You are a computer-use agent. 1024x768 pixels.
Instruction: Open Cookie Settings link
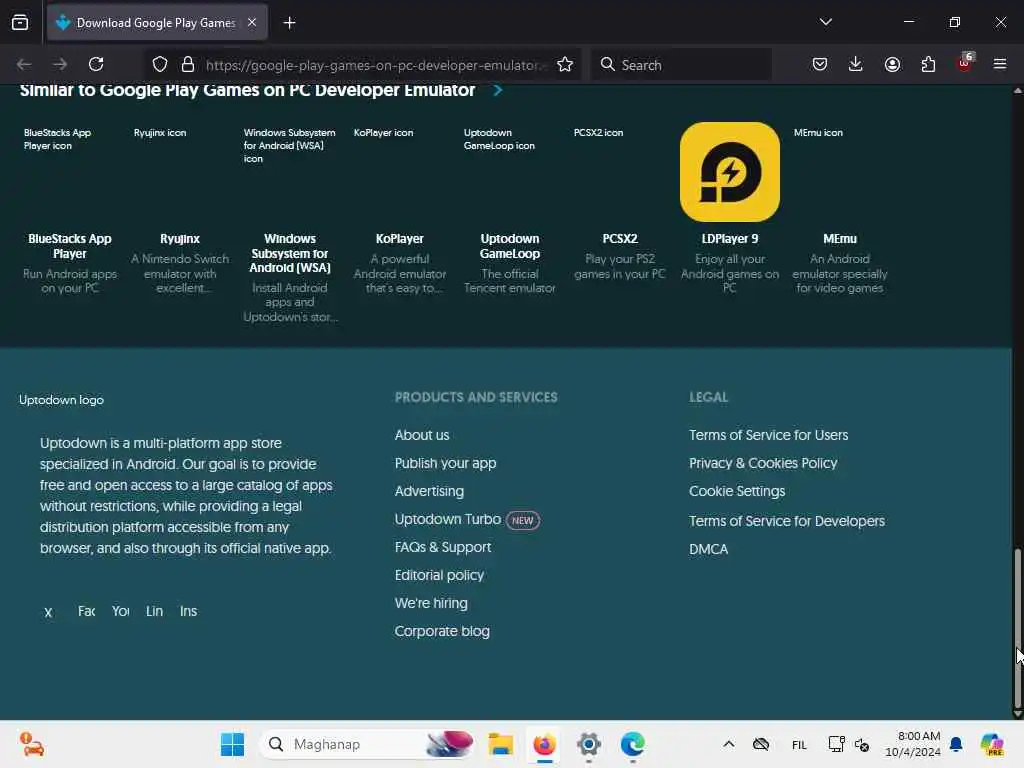[737, 491]
